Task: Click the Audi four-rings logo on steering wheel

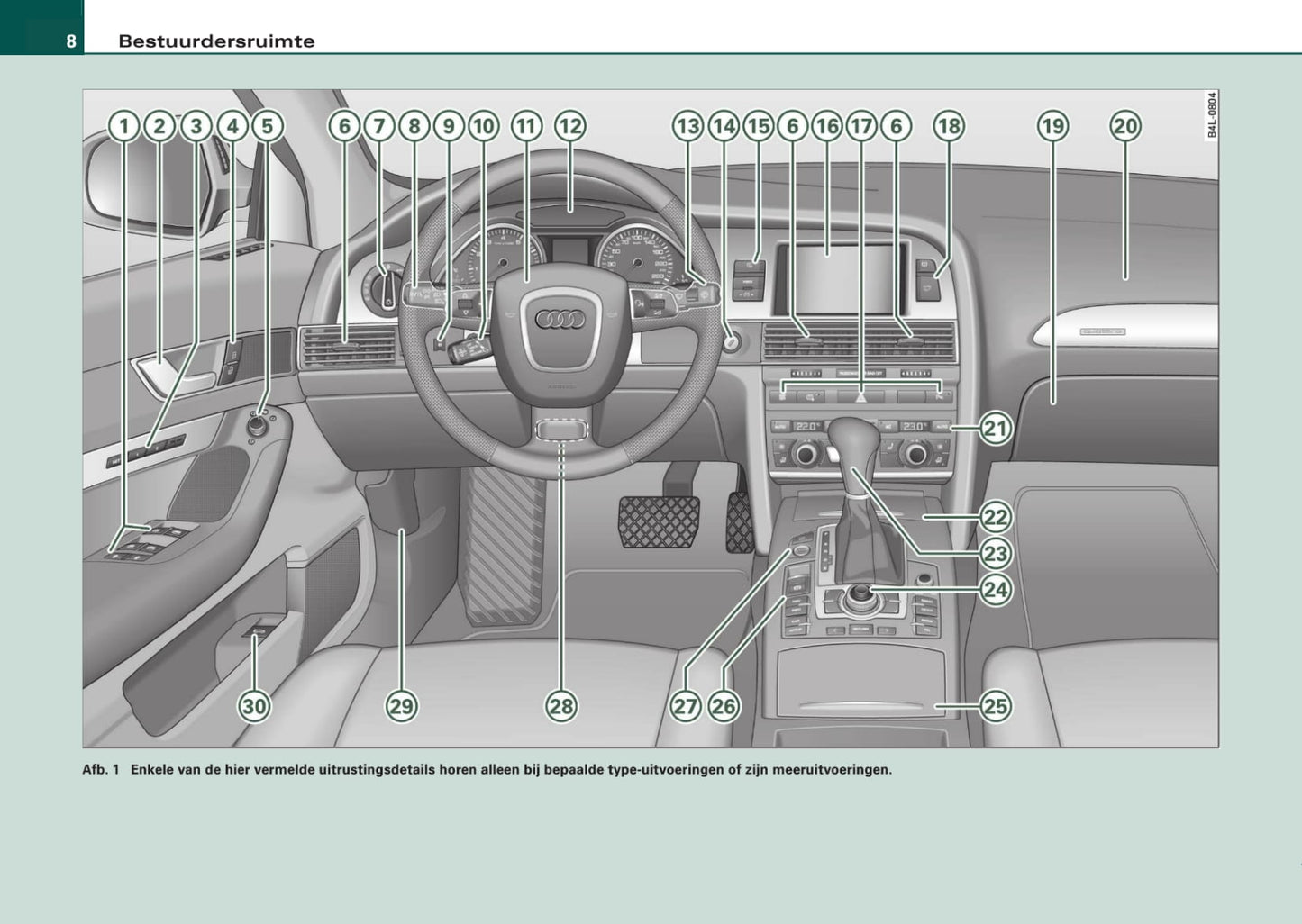Action: coord(560,320)
